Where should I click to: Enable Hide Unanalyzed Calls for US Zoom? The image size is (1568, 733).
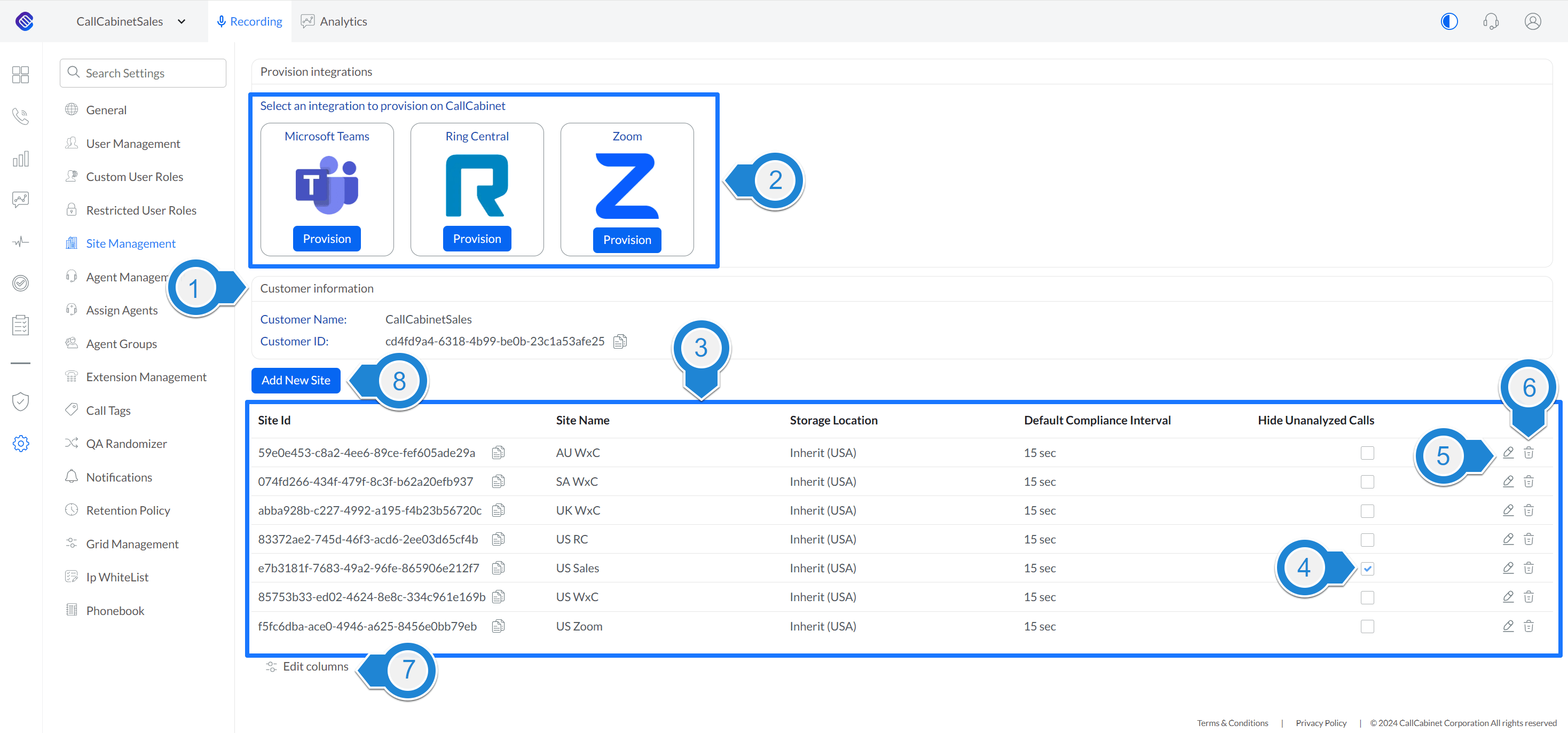[x=1367, y=626]
